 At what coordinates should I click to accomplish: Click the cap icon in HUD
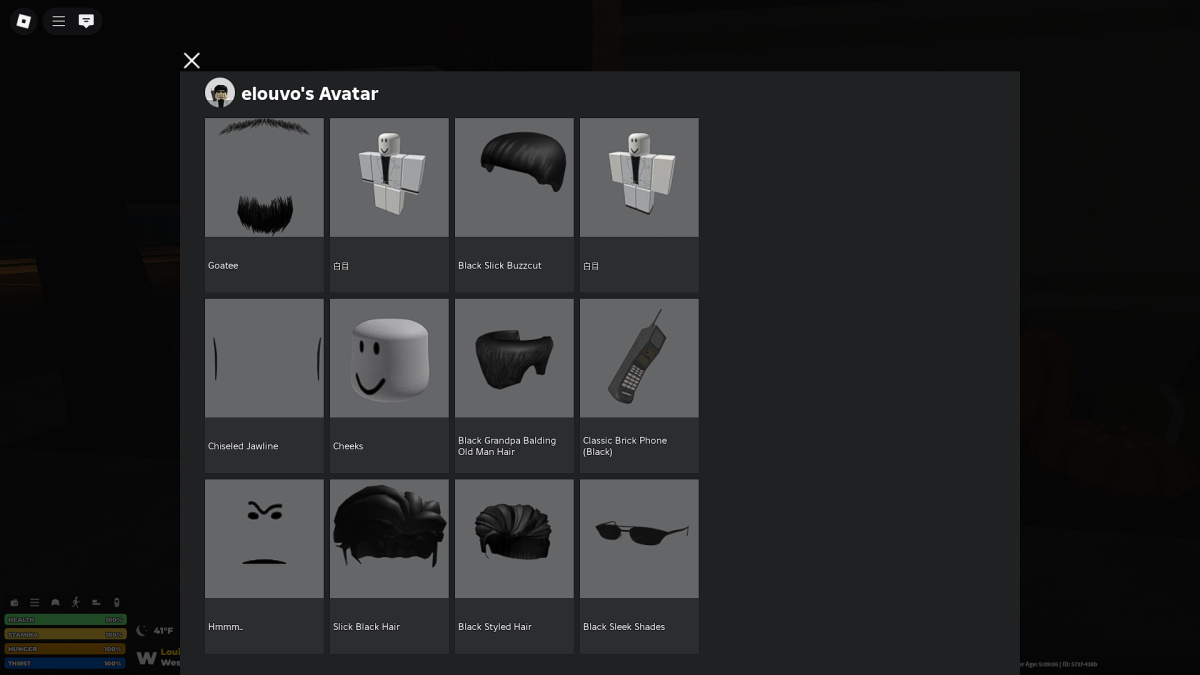coord(55,602)
